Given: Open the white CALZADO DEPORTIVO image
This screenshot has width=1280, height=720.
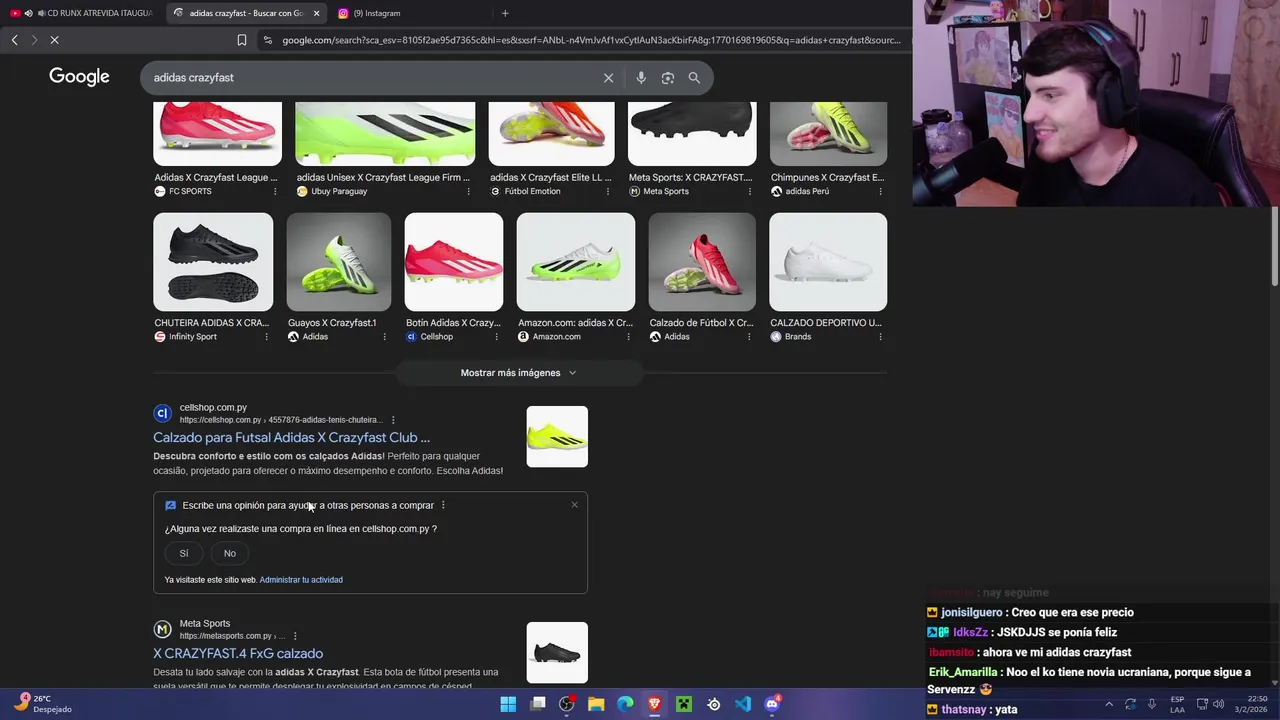Looking at the screenshot, I should 828,262.
